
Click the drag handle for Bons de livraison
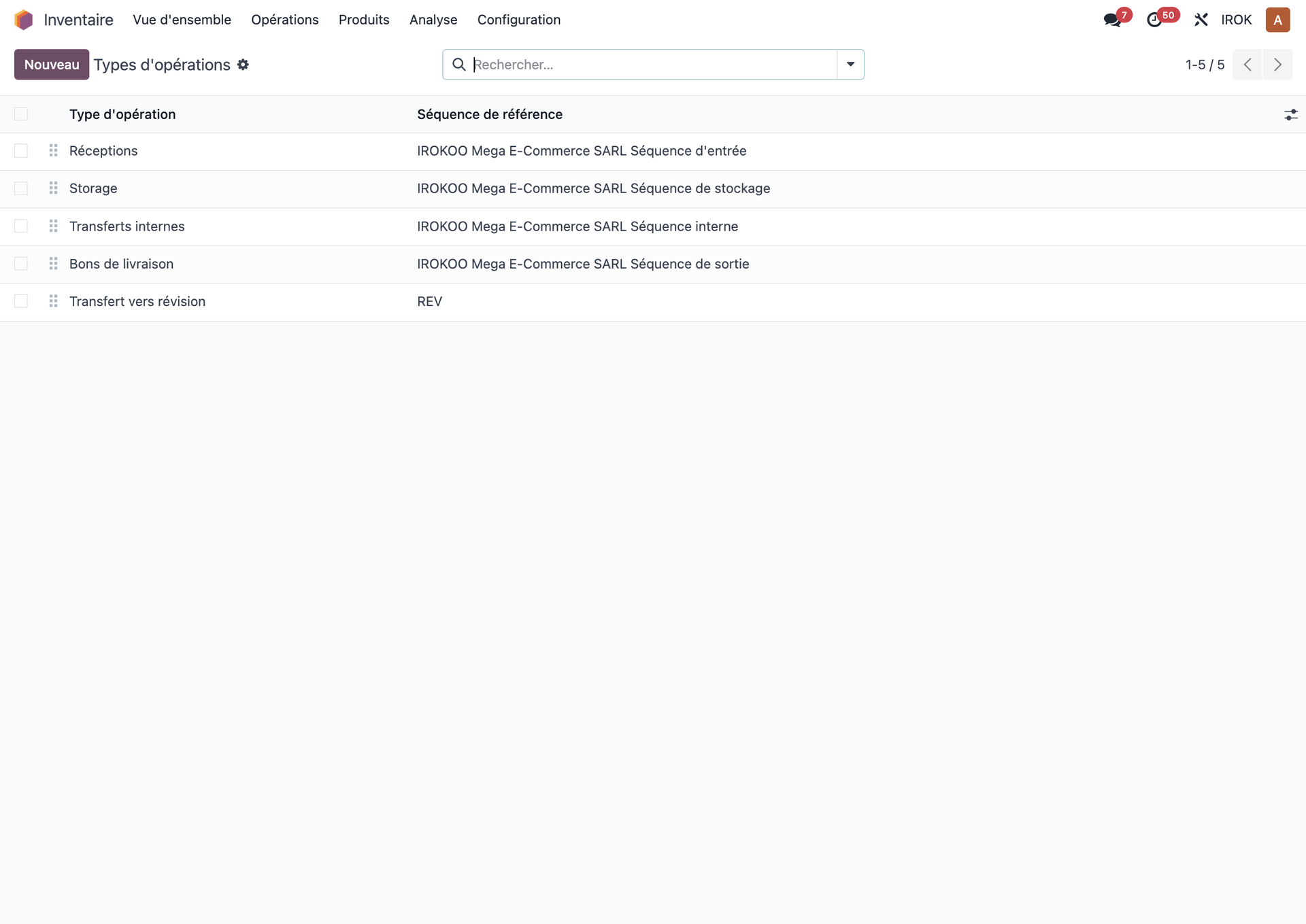point(53,264)
